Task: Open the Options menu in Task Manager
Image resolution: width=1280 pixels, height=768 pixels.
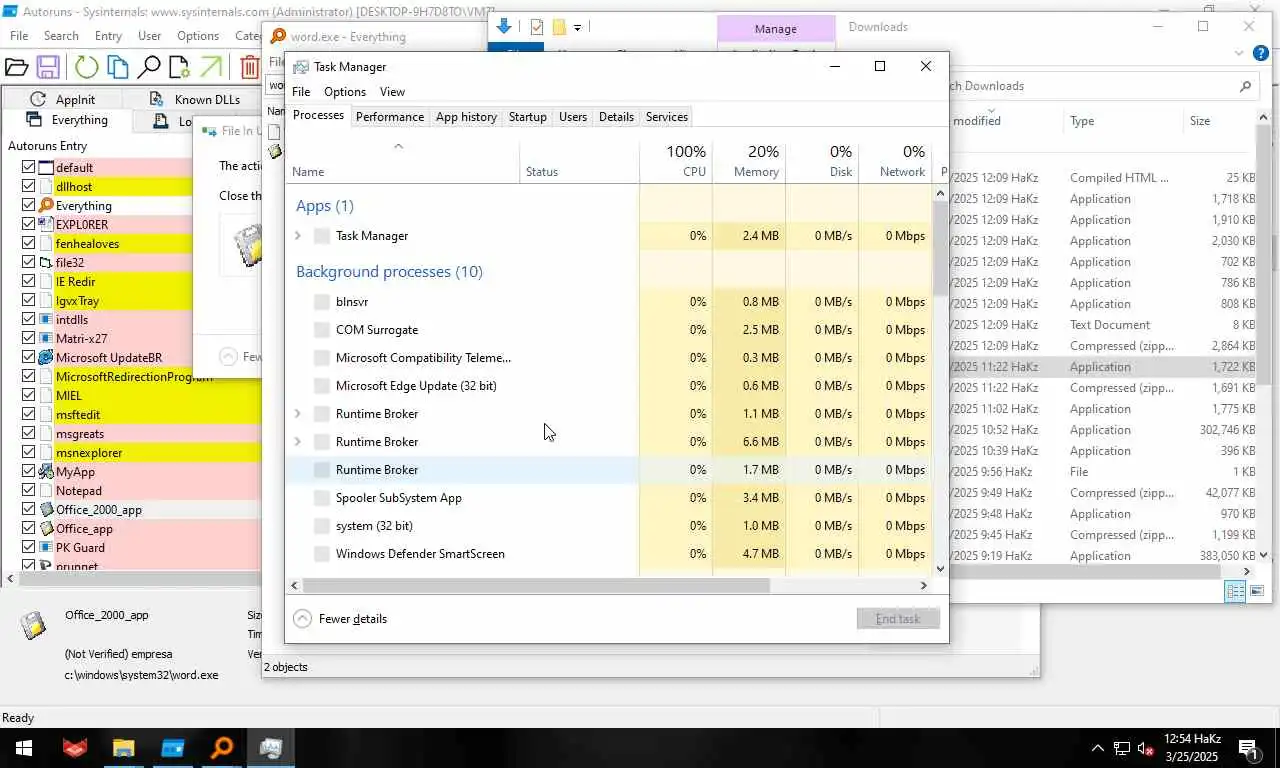Action: [x=345, y=92]
